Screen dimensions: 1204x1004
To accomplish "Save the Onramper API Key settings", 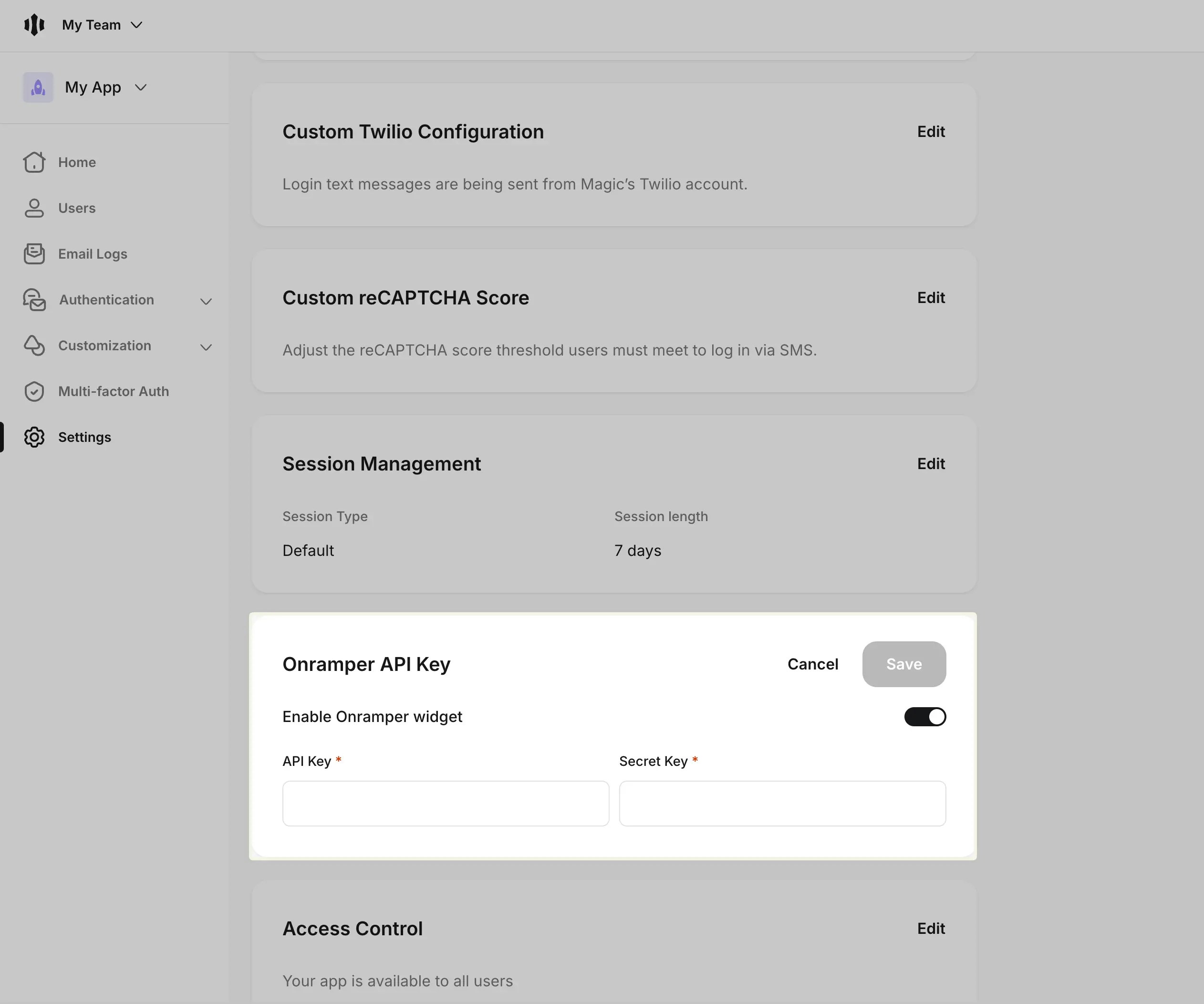I will click(x=903, y=664).
